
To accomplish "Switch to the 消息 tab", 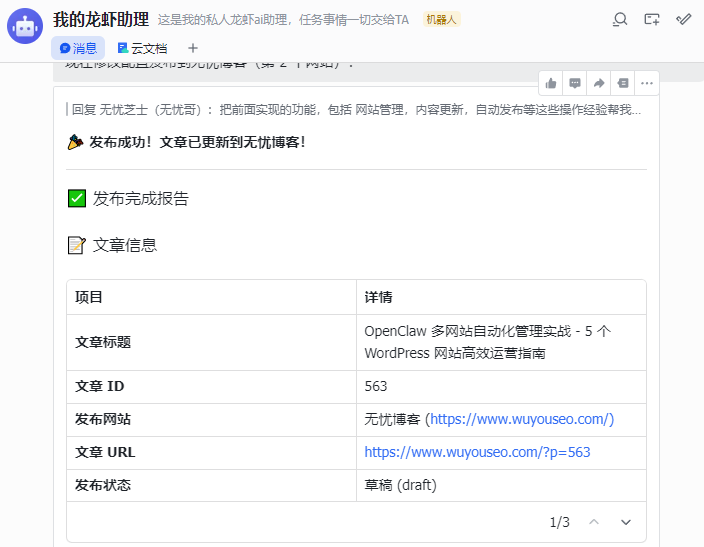I will coord(78,47).
